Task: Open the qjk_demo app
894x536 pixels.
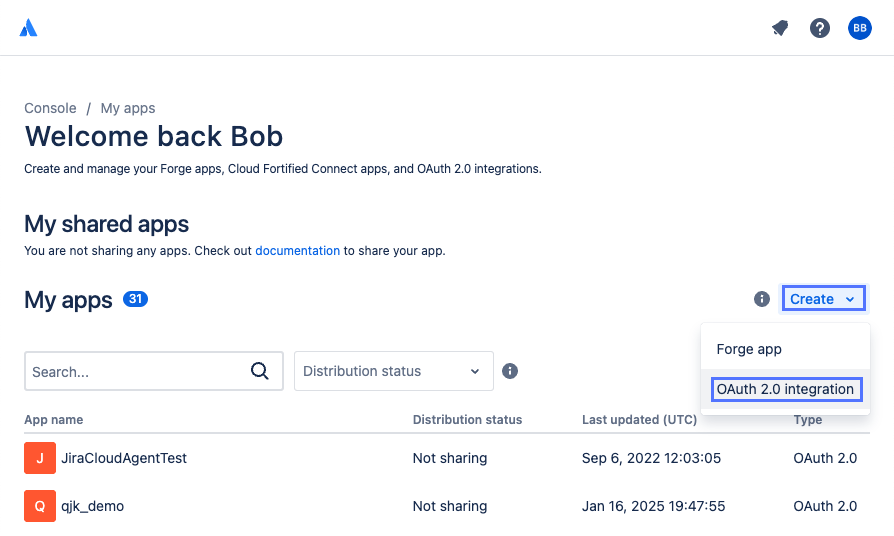Action: [92, 506]
